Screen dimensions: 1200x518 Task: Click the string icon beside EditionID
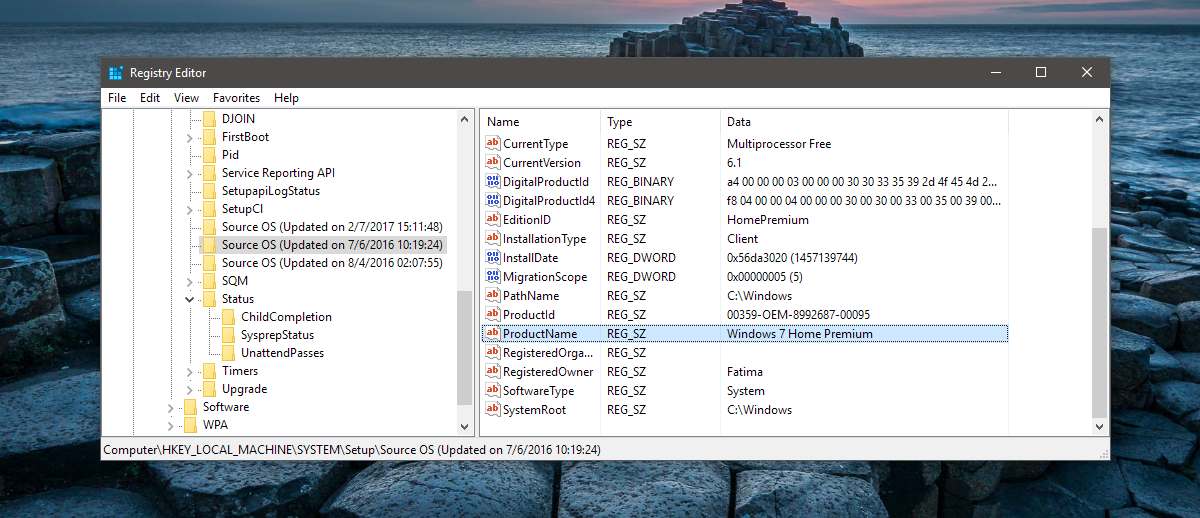pyautogui.click(x=492, y=220)
